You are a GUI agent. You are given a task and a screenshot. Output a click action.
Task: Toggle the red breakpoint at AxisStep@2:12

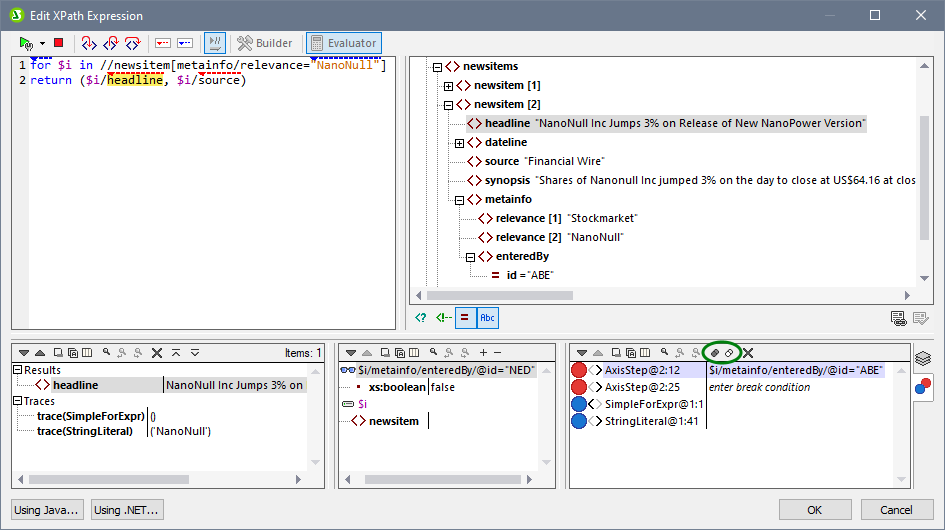tap(579, 370)
